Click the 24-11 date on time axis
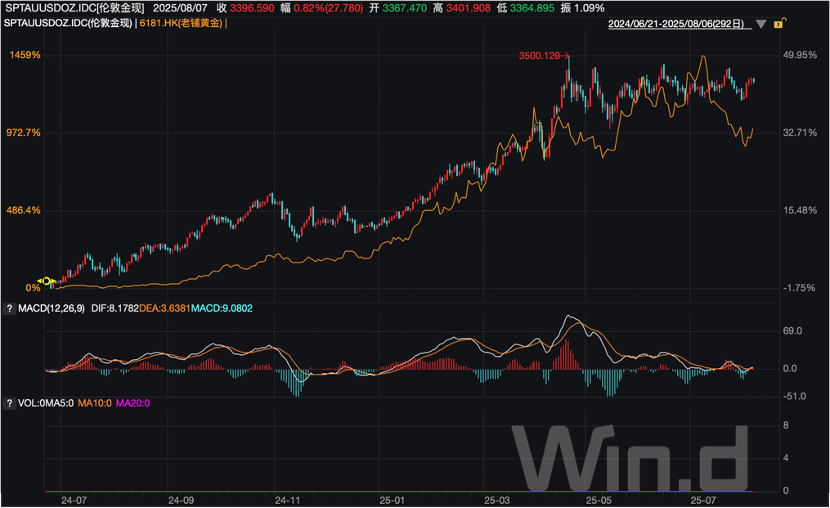Image resolution: width=830 pixels, height=508 pixels. (288, 498)
